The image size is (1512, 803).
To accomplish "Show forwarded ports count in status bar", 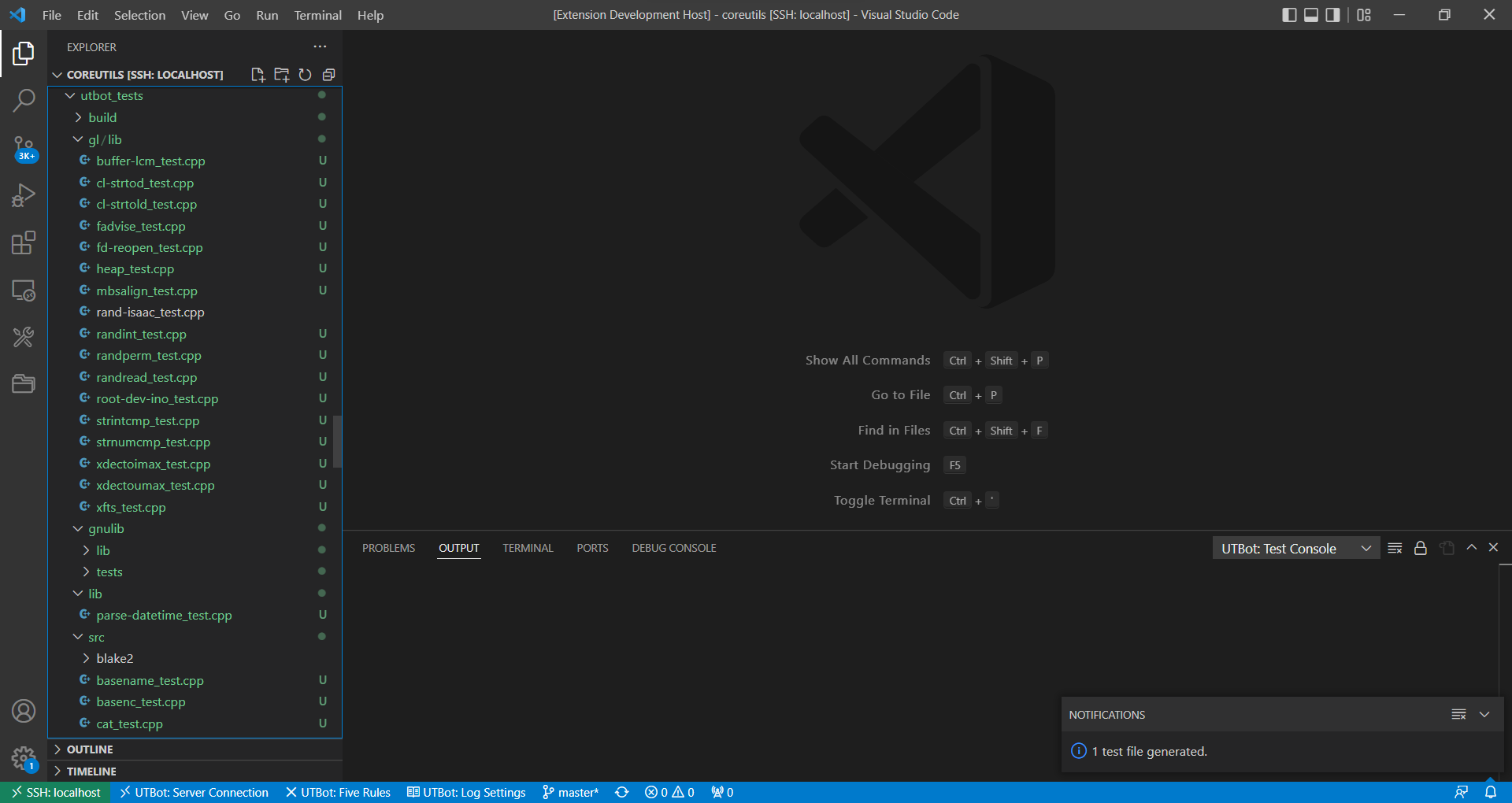I will [x=722, y=792].
